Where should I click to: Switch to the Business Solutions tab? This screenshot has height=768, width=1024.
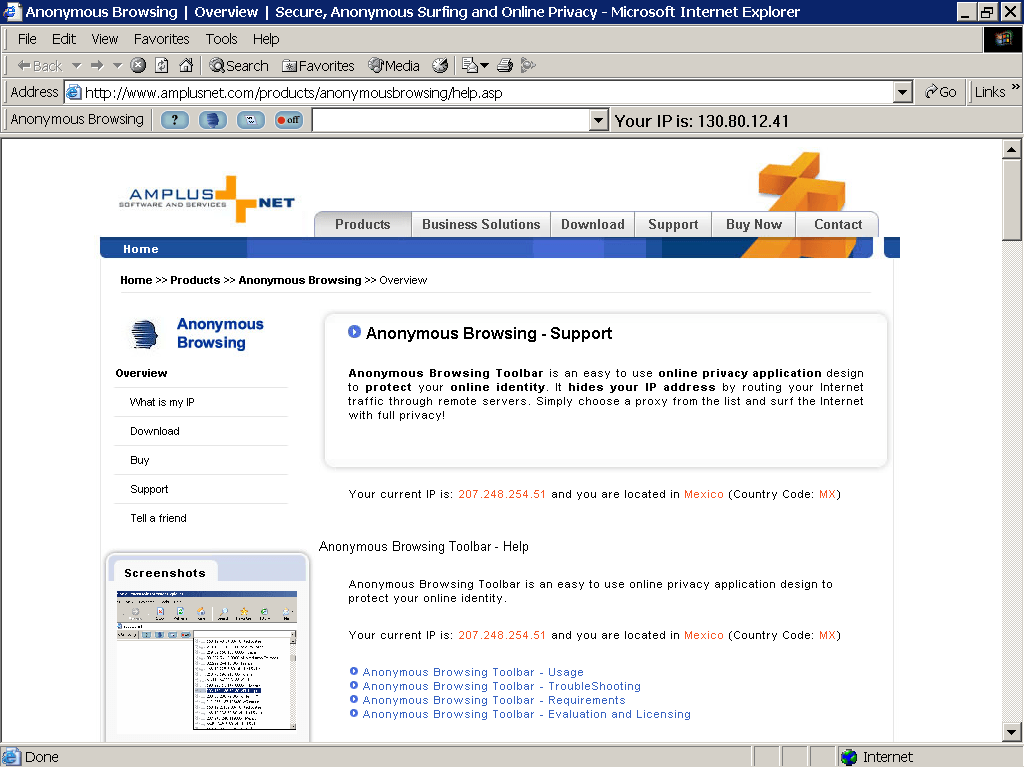[x=480, y=225]
